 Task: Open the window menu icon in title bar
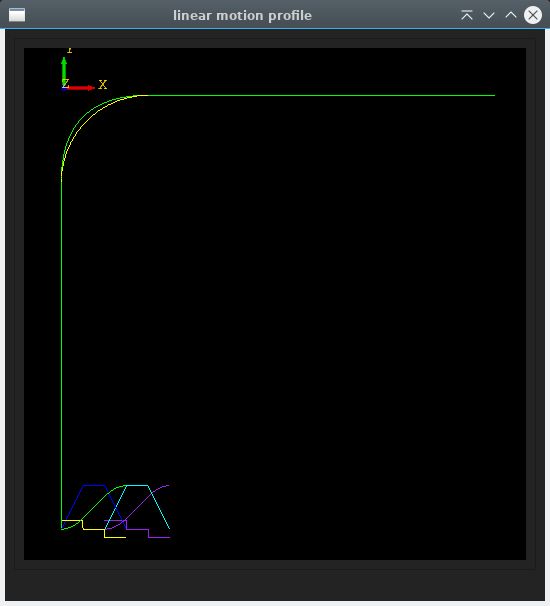pos(17,15)
